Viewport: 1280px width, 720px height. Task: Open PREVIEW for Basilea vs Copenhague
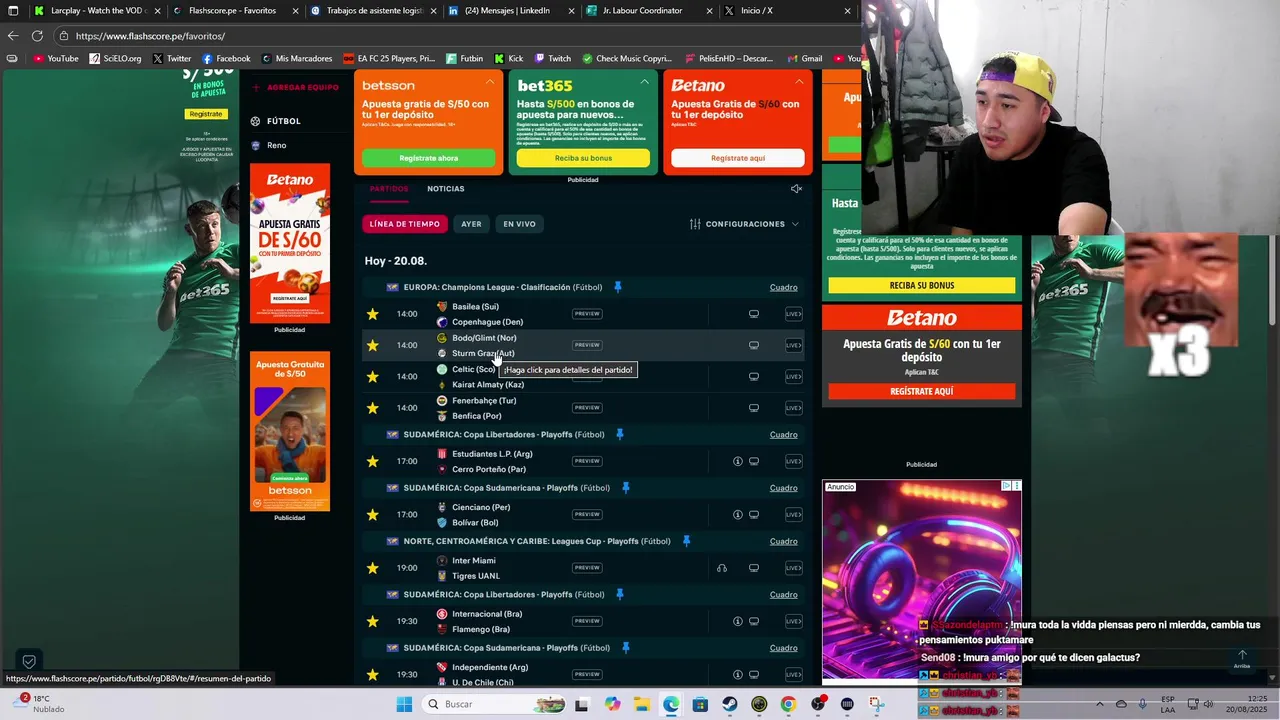(587, 314)
